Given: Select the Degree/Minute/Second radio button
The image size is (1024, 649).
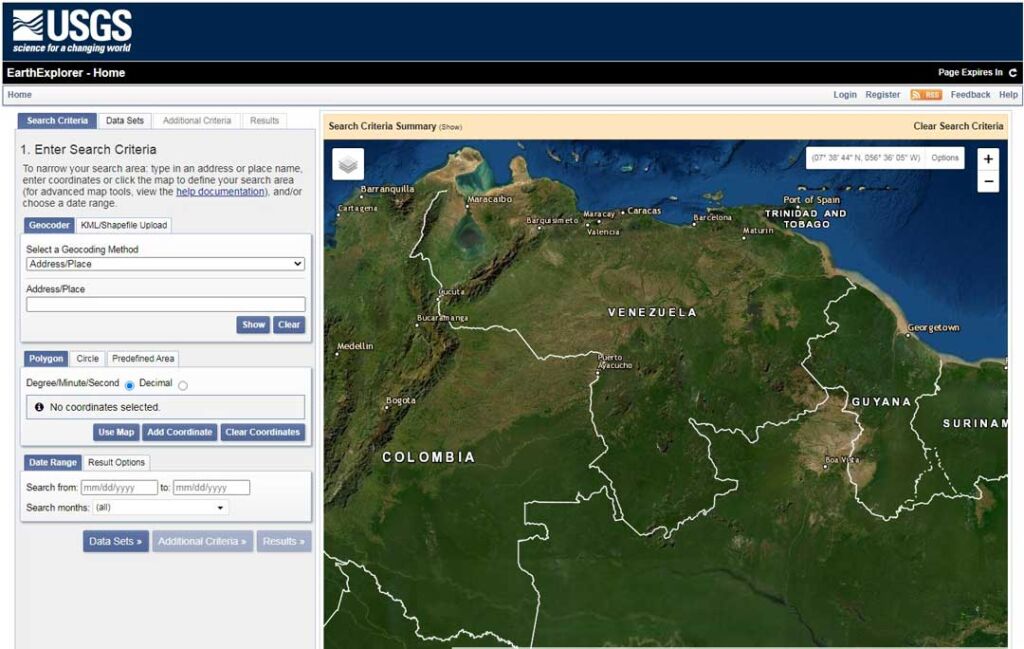Looking at the screenshot, I should tap(128, 383).
